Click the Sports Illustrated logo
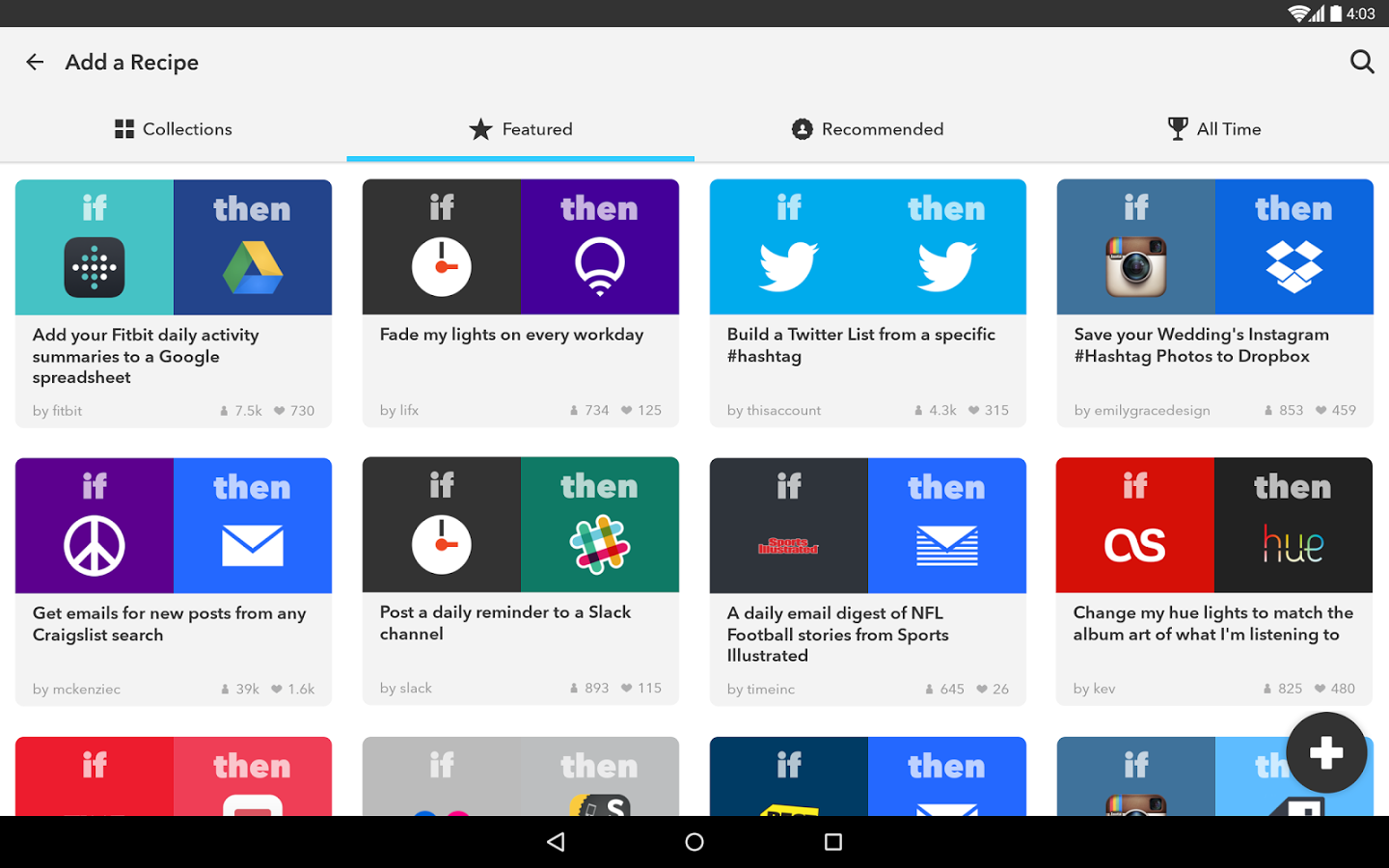The image size is (1389, 868). (x=789, y=546)
